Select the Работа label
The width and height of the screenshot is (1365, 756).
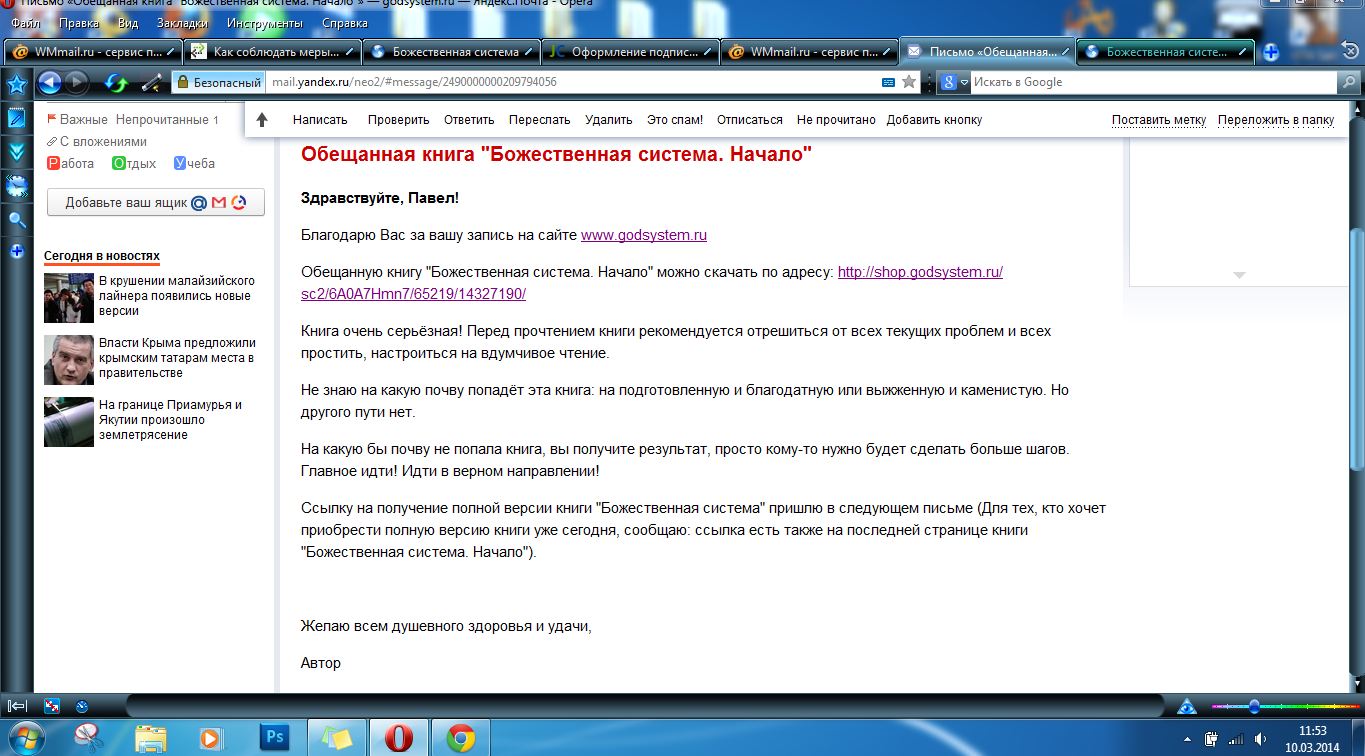tap(71, 164)
